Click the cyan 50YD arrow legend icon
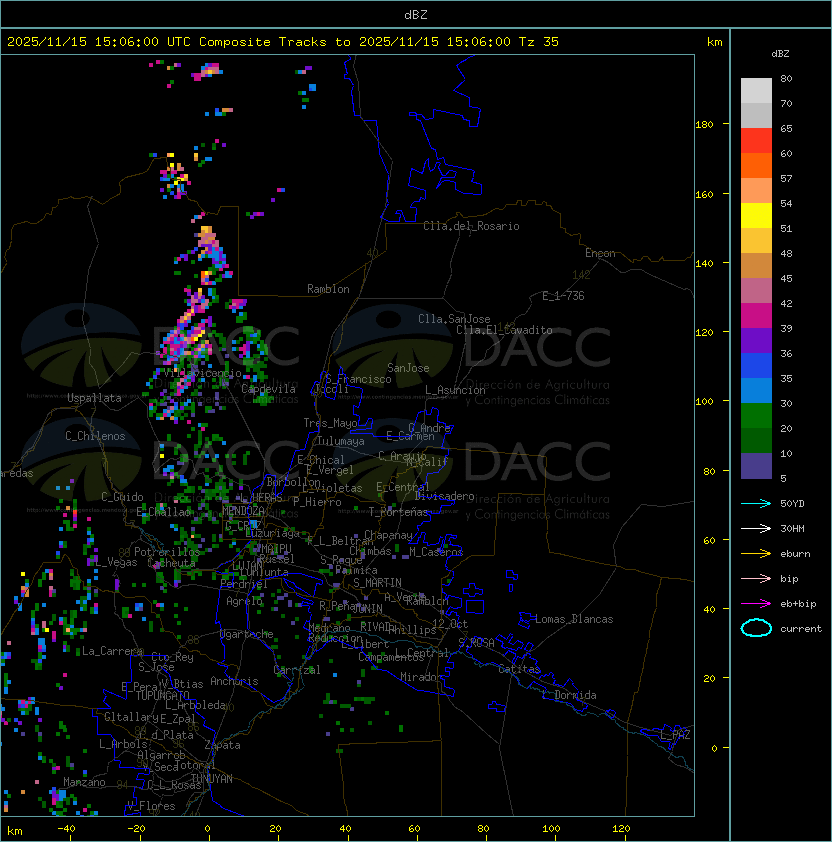Image resolution: width=832 pixels, height=842 pixels. (x=756, y=503)
